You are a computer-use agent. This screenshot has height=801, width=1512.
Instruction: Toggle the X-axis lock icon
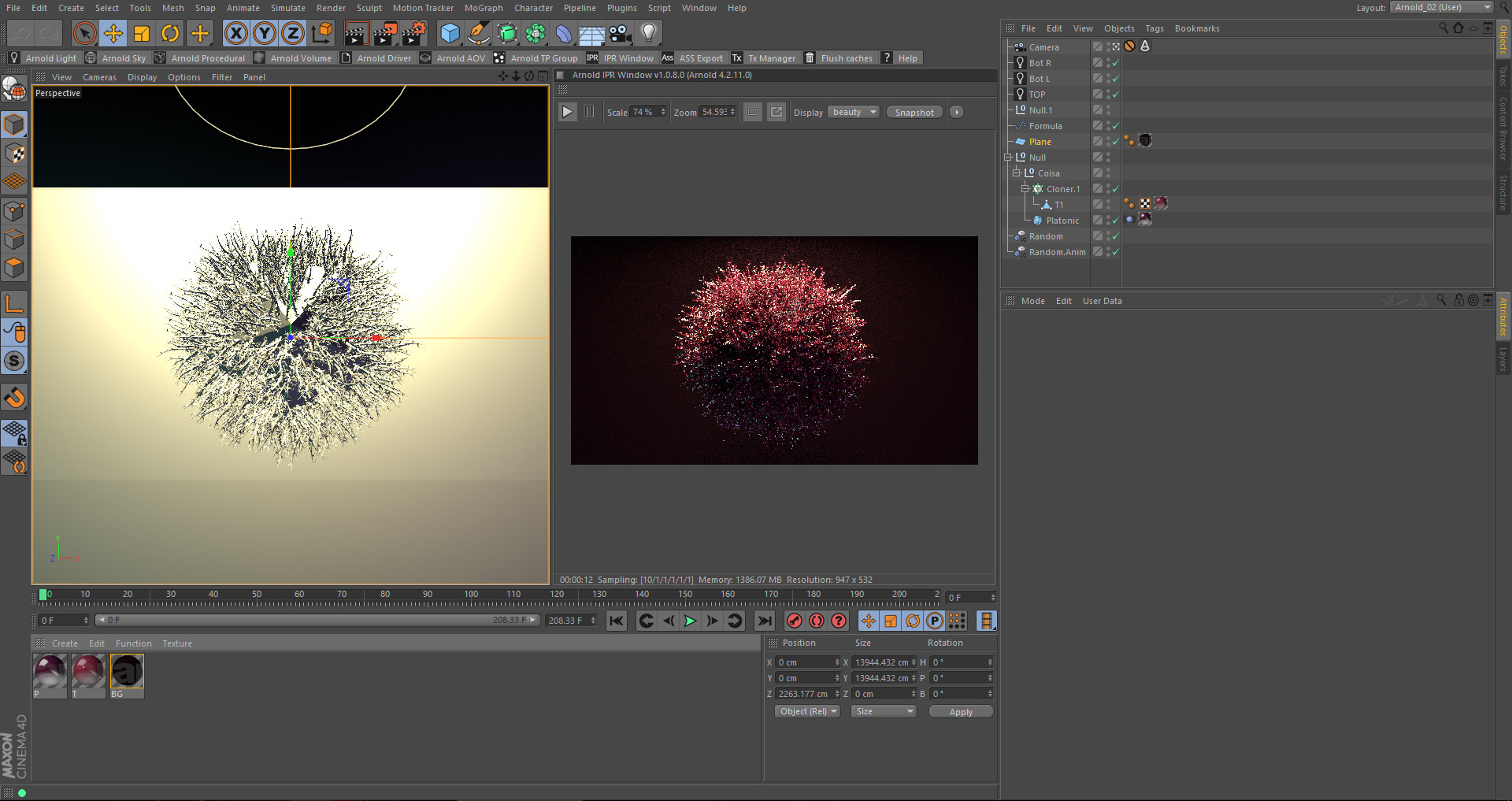coord(235,33)
